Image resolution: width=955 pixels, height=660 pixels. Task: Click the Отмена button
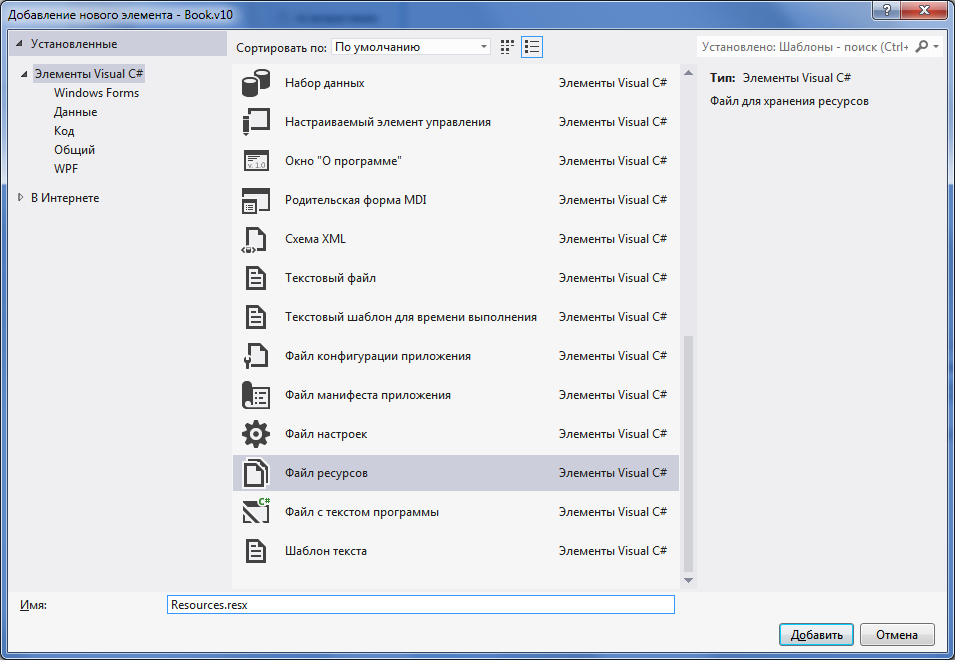pos(896,635)
